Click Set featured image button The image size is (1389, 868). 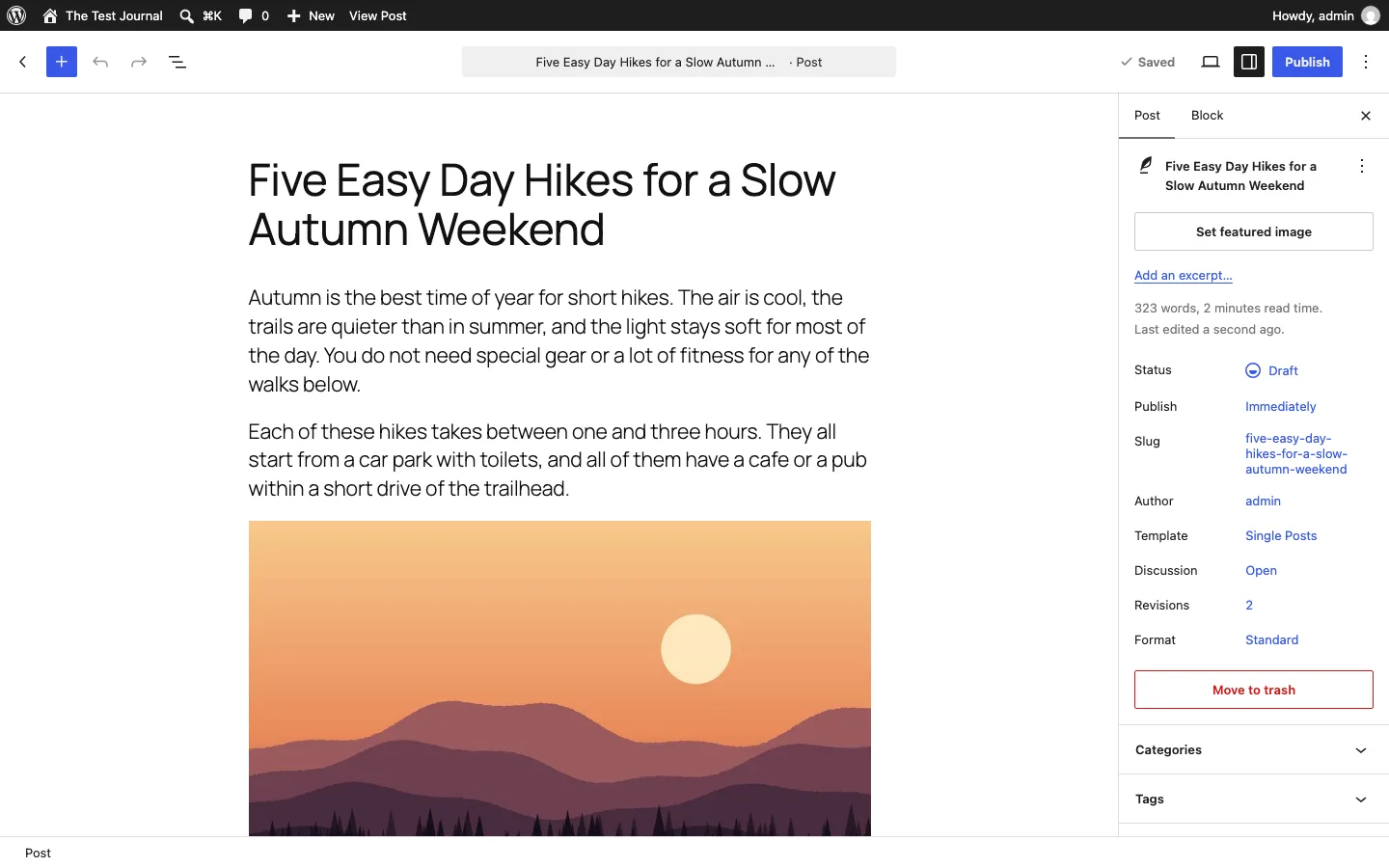1254,231
